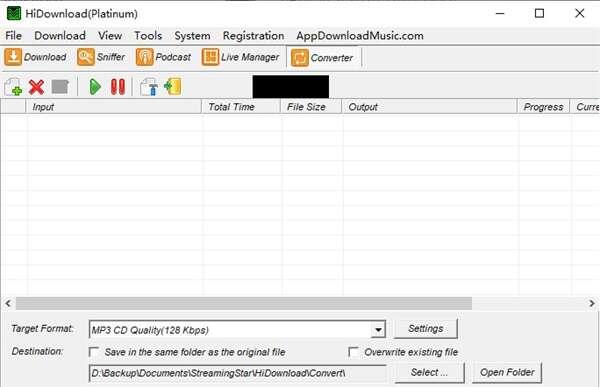Pause conversion with the red pause icon

click(118, 87)
